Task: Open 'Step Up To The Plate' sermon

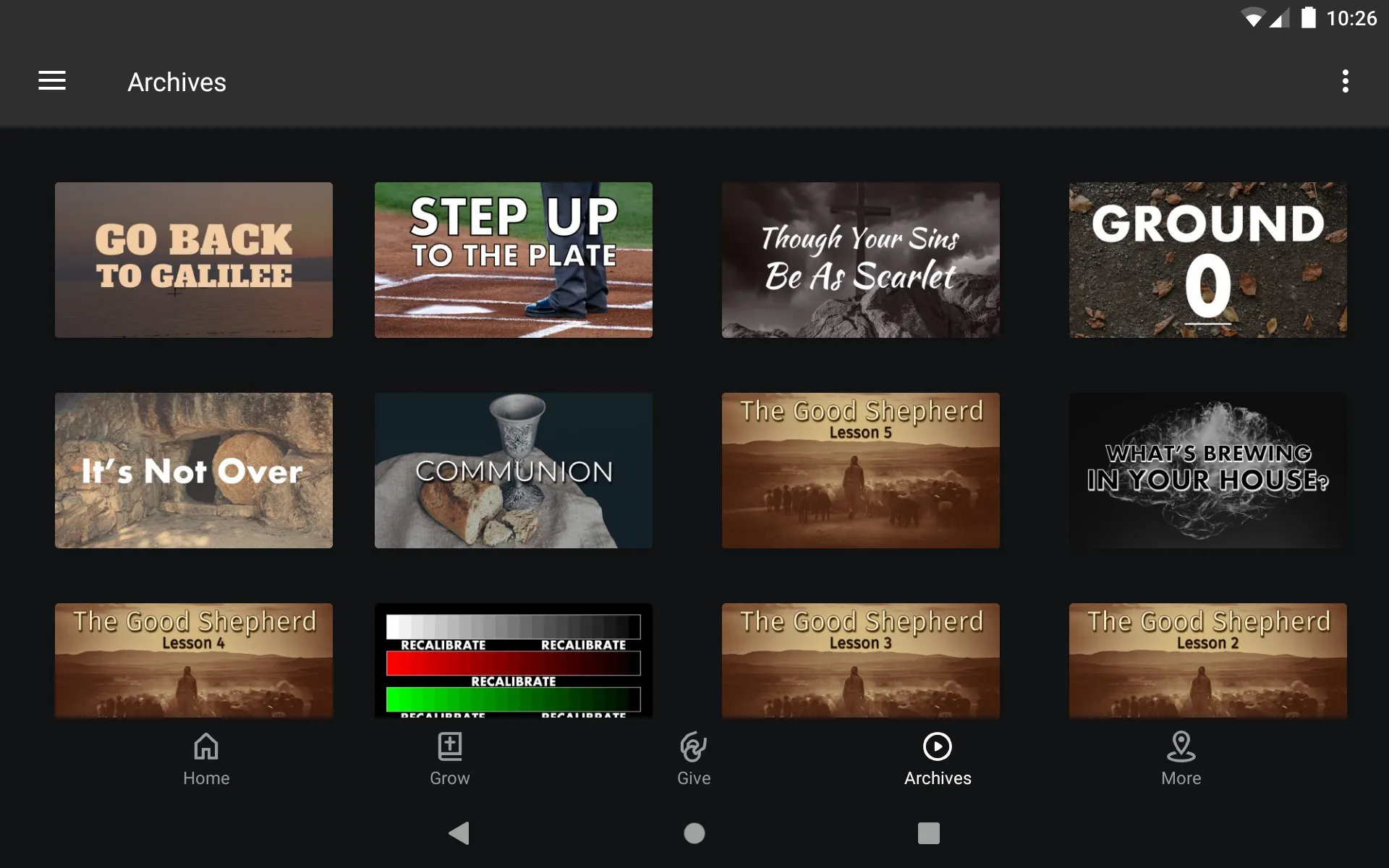Action: pyautogui.click(x=513, y=260)
